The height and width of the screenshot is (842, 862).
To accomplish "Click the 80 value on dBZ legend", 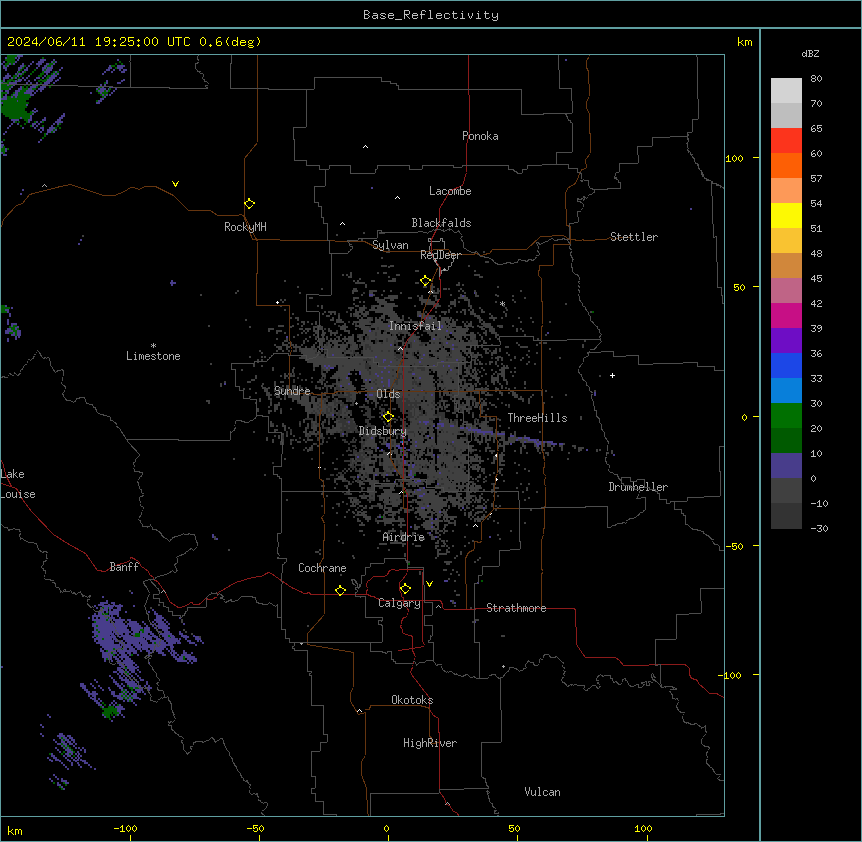I will pyautogui.click(x=816, y=79).
